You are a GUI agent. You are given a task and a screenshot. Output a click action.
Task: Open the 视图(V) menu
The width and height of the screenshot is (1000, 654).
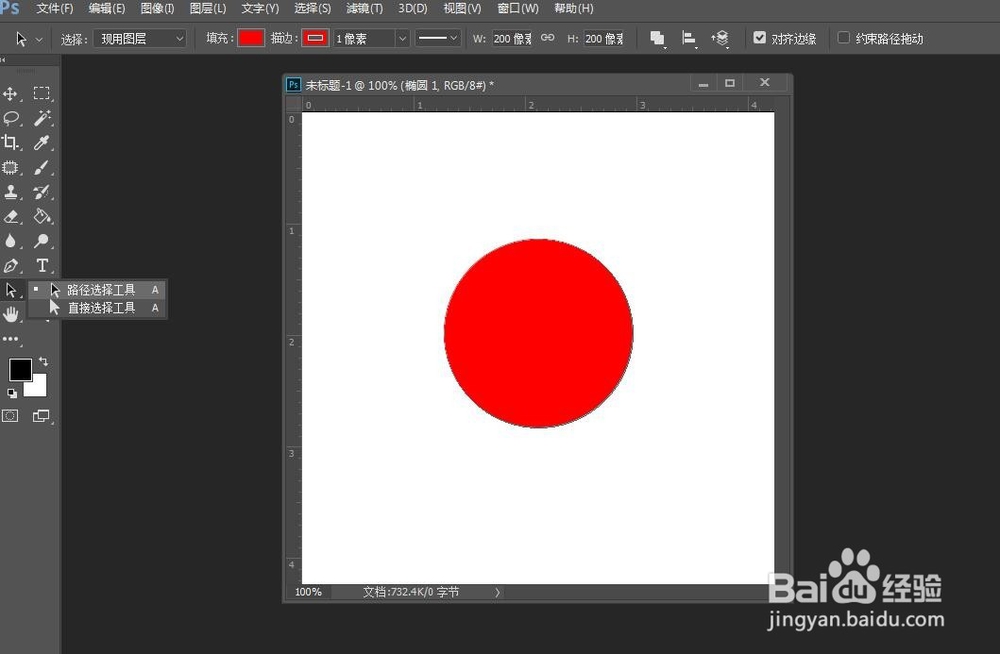(x=462, y=8)
